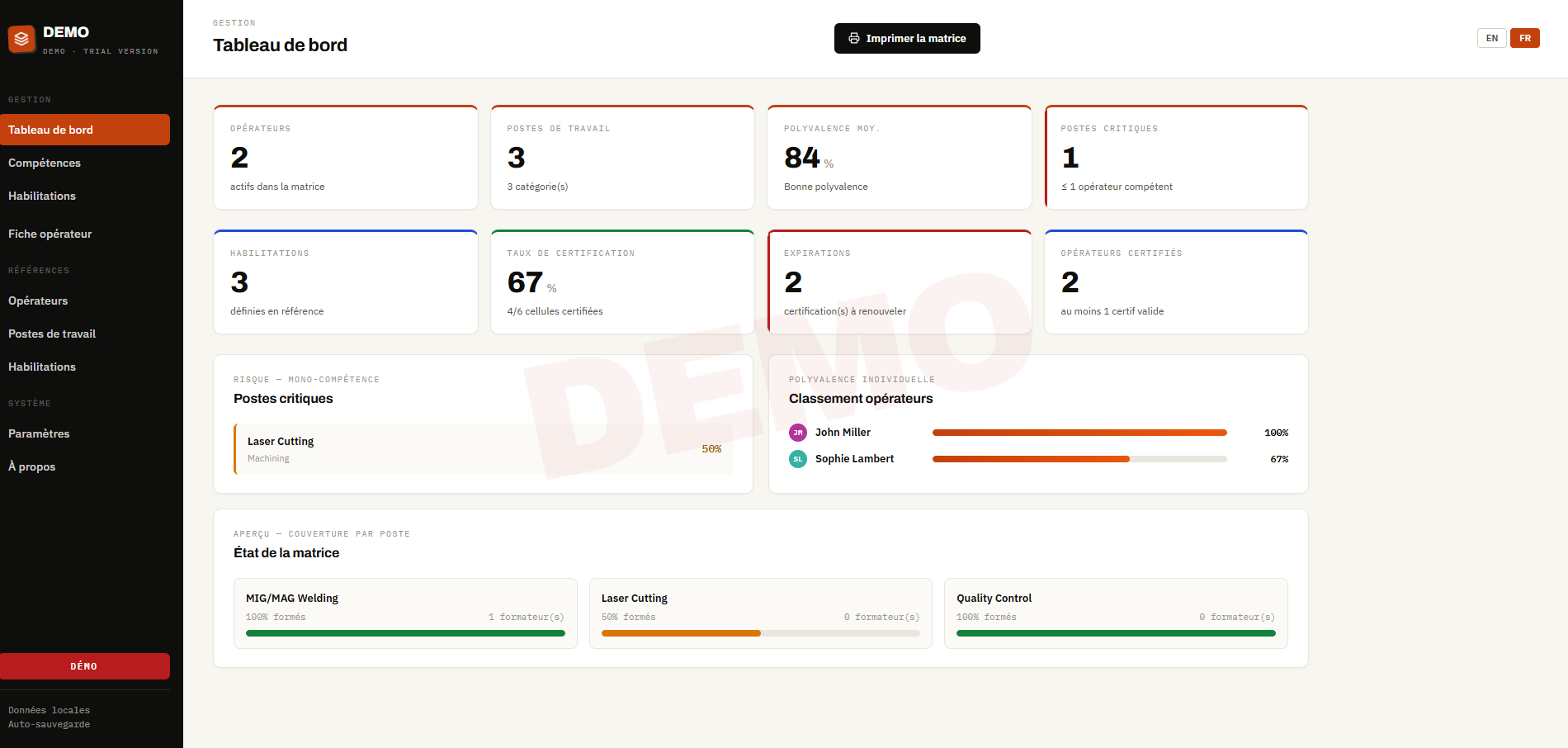Print the matrix with Imprimer la matrice
Screen dimensions: 1568x748
[907, 38]
